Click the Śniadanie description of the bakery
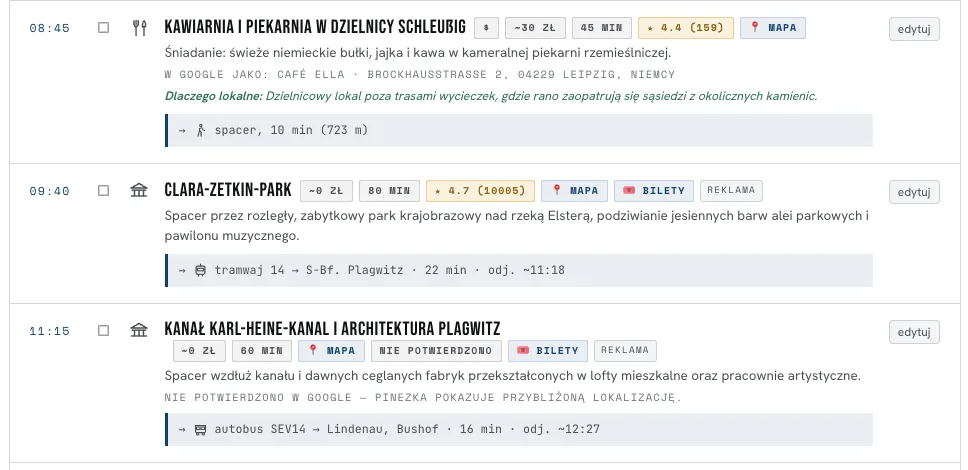The height and width of the screenshot is (470, 968). point(417,53)
